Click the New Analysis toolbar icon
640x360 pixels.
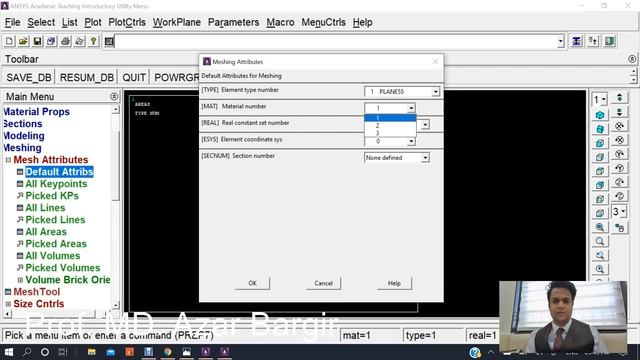(9, 41)
